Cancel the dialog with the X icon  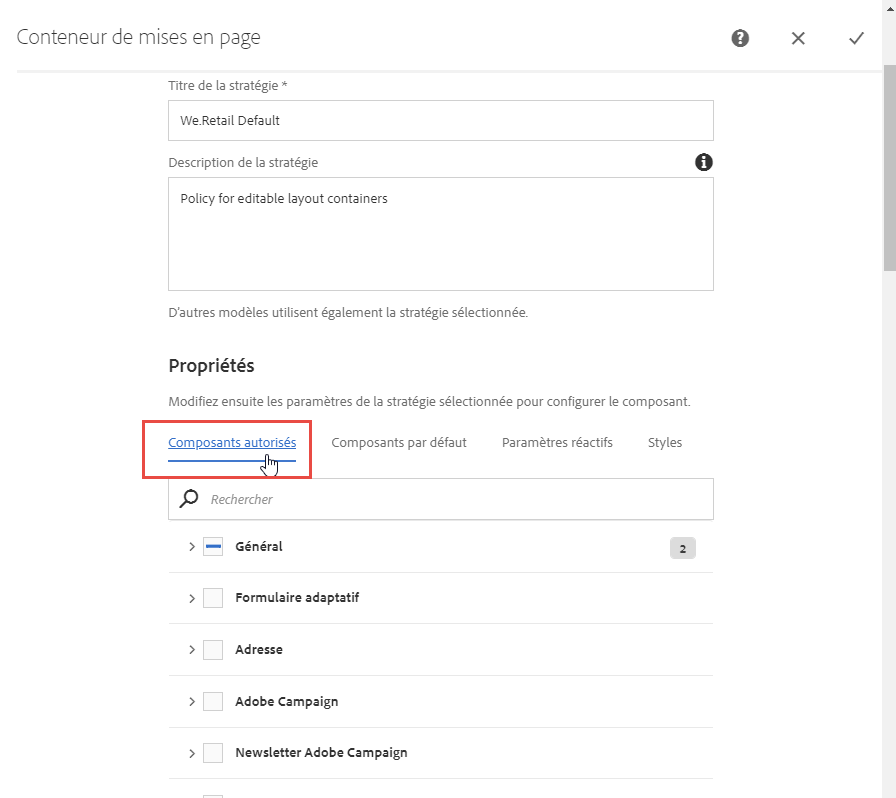tap(798, 38)
